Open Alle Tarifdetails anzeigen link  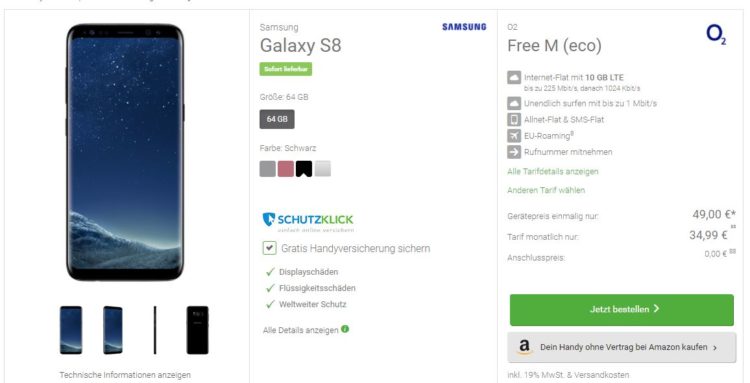coord(552,171)
